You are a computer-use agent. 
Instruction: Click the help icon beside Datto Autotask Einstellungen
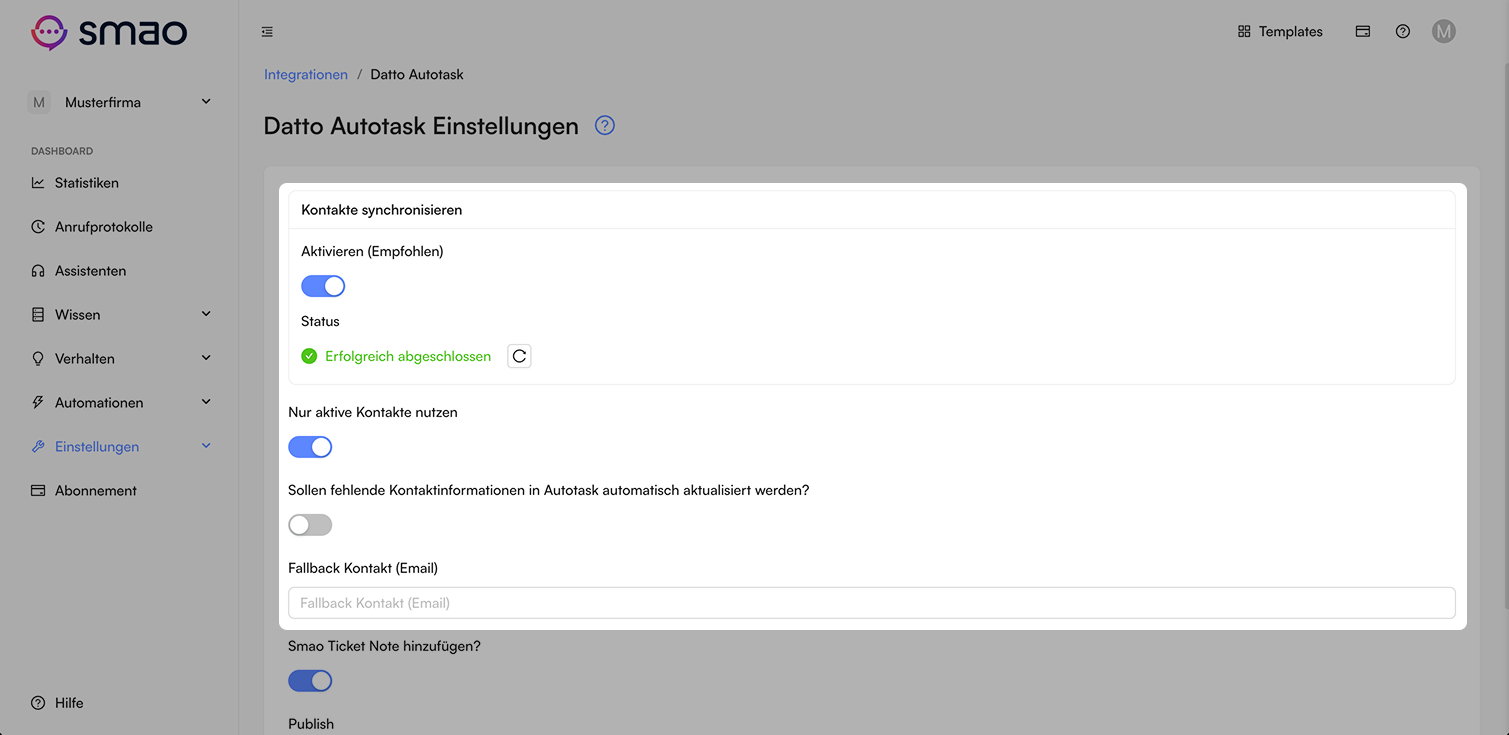tap(604, 126)
